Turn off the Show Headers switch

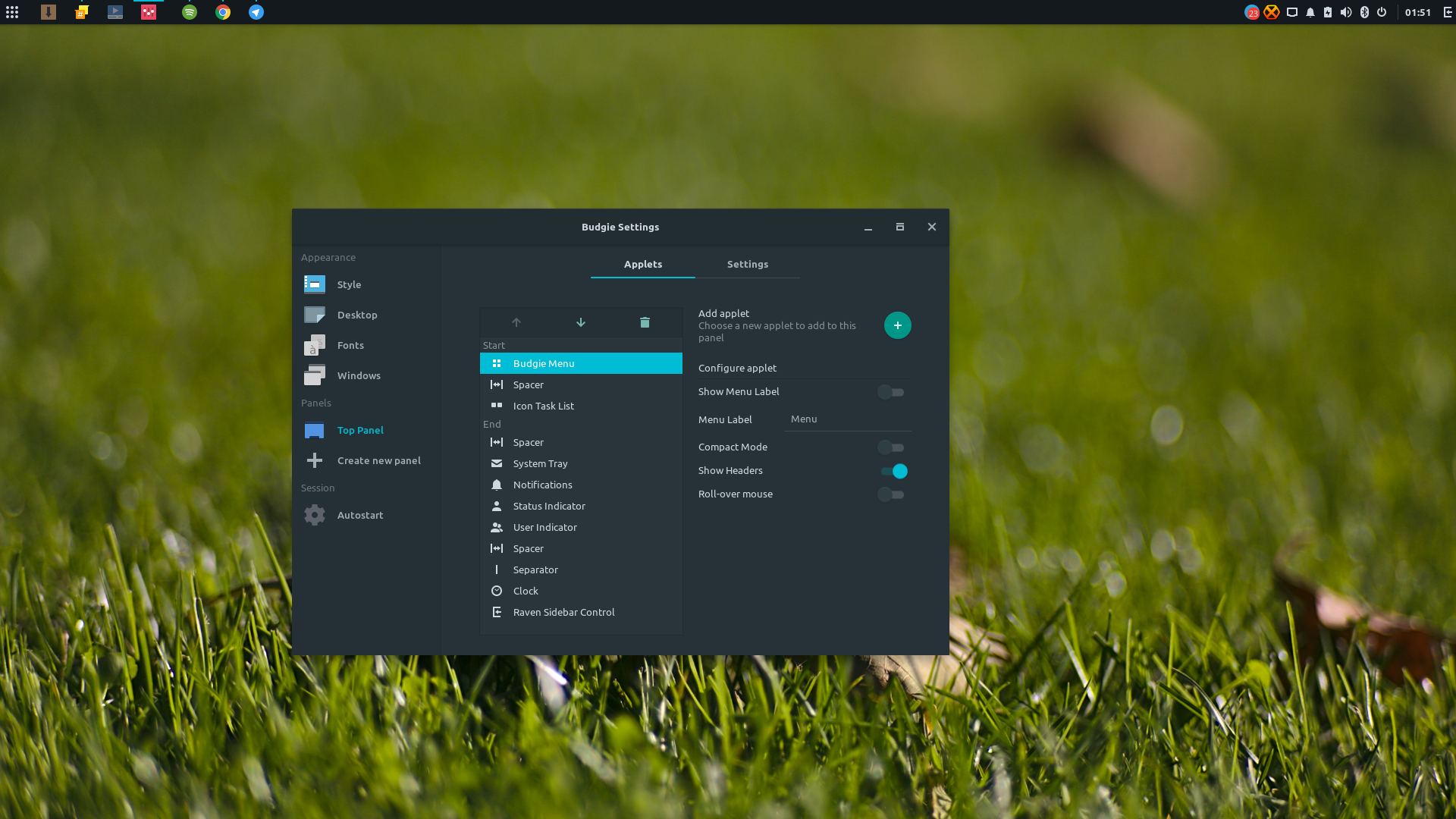[x=894, y=471]
